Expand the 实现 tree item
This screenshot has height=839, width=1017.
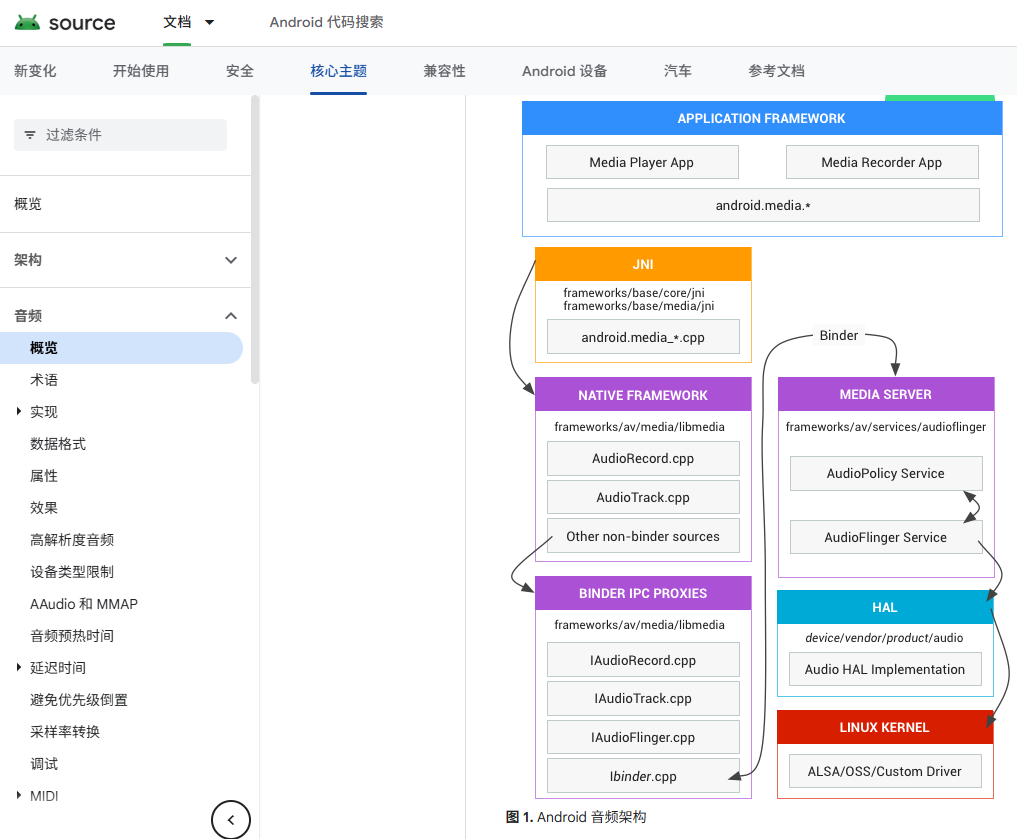pyautogui.click(x=19, y=412)
